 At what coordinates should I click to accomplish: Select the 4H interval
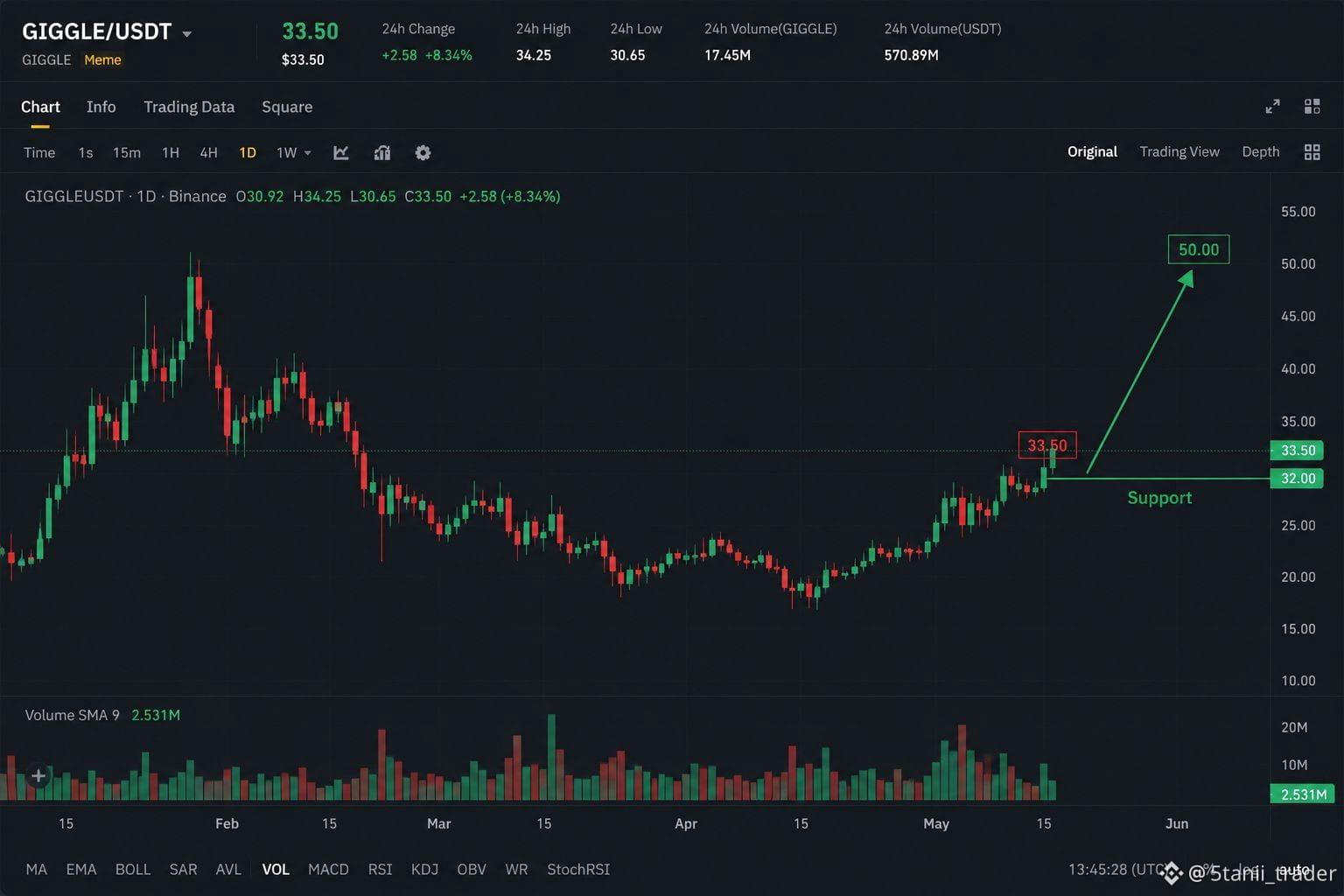(208, 152)
